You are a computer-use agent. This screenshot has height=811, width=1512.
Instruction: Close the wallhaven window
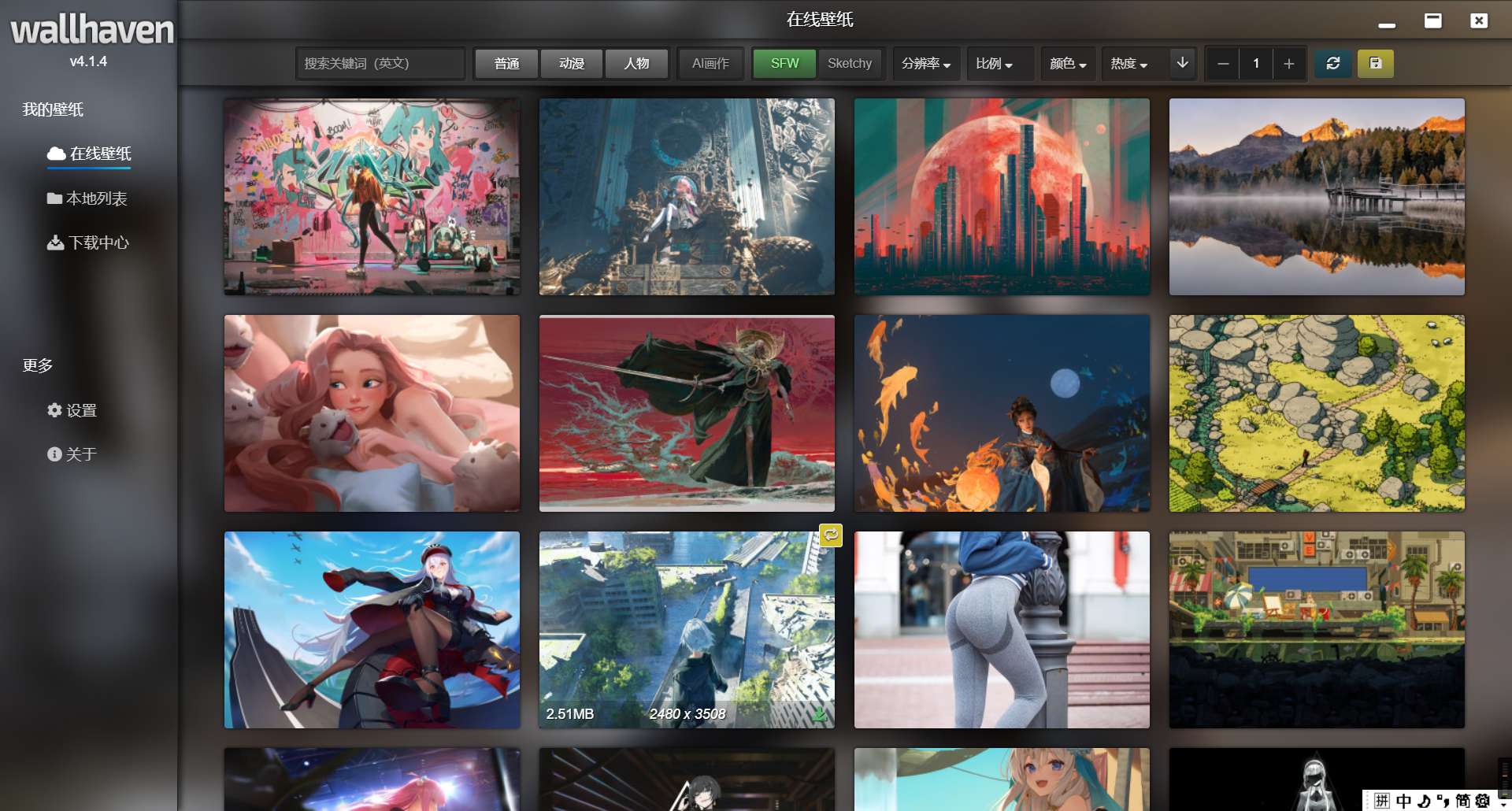pos(1479,20)
